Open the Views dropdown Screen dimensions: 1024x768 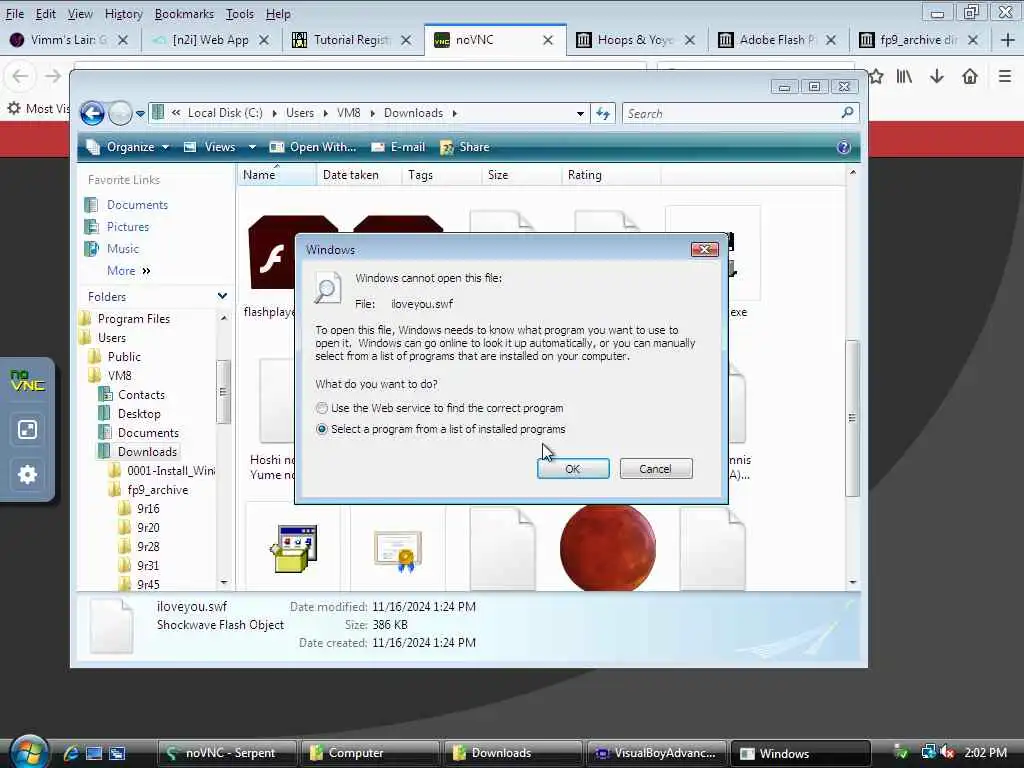point(219,147)
